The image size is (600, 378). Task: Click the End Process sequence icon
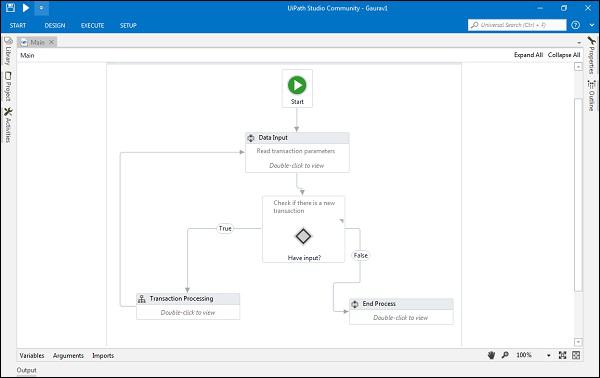(x=355, y=304)
